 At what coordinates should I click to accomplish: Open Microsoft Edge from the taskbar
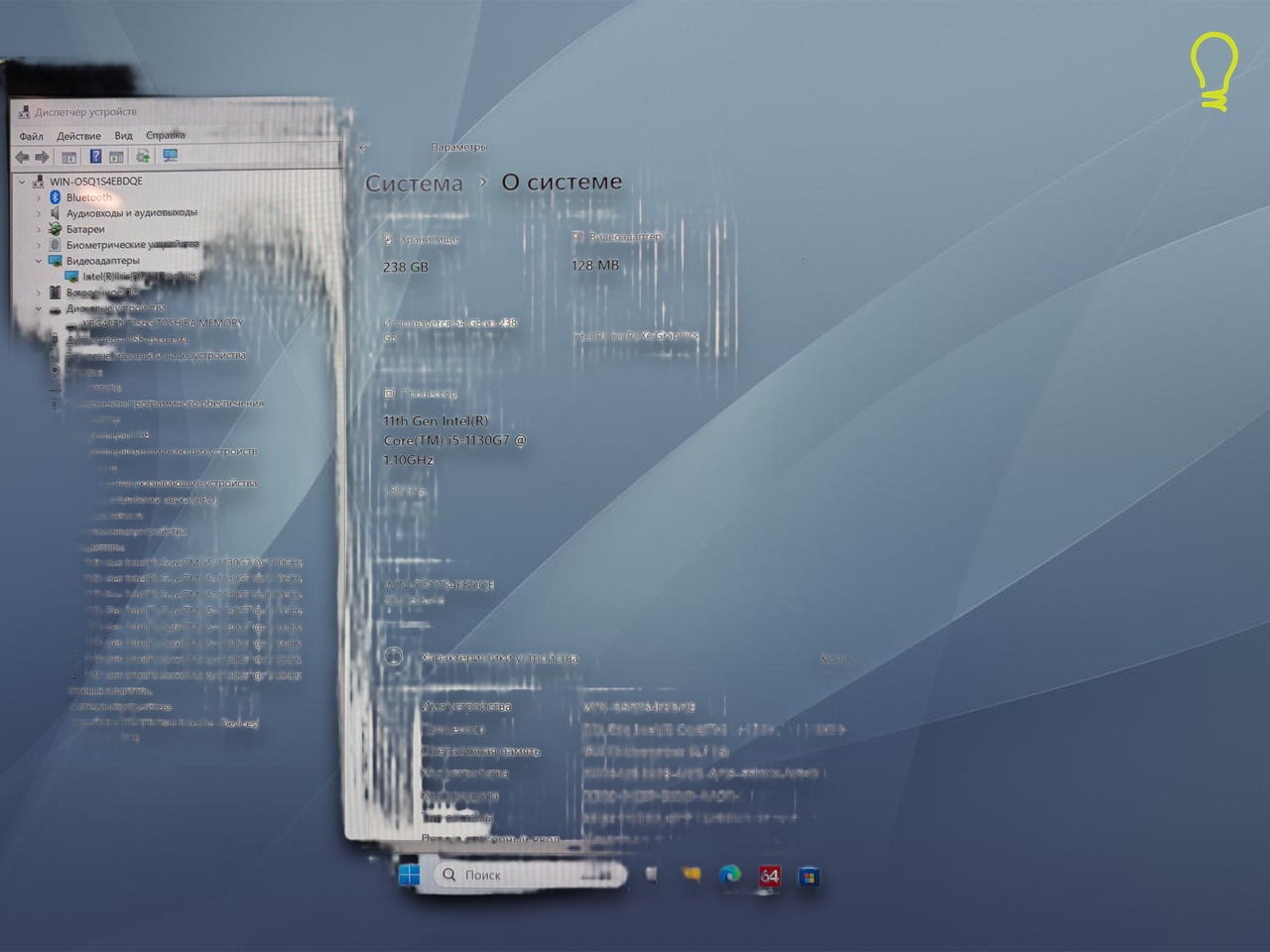click(730, 875)
